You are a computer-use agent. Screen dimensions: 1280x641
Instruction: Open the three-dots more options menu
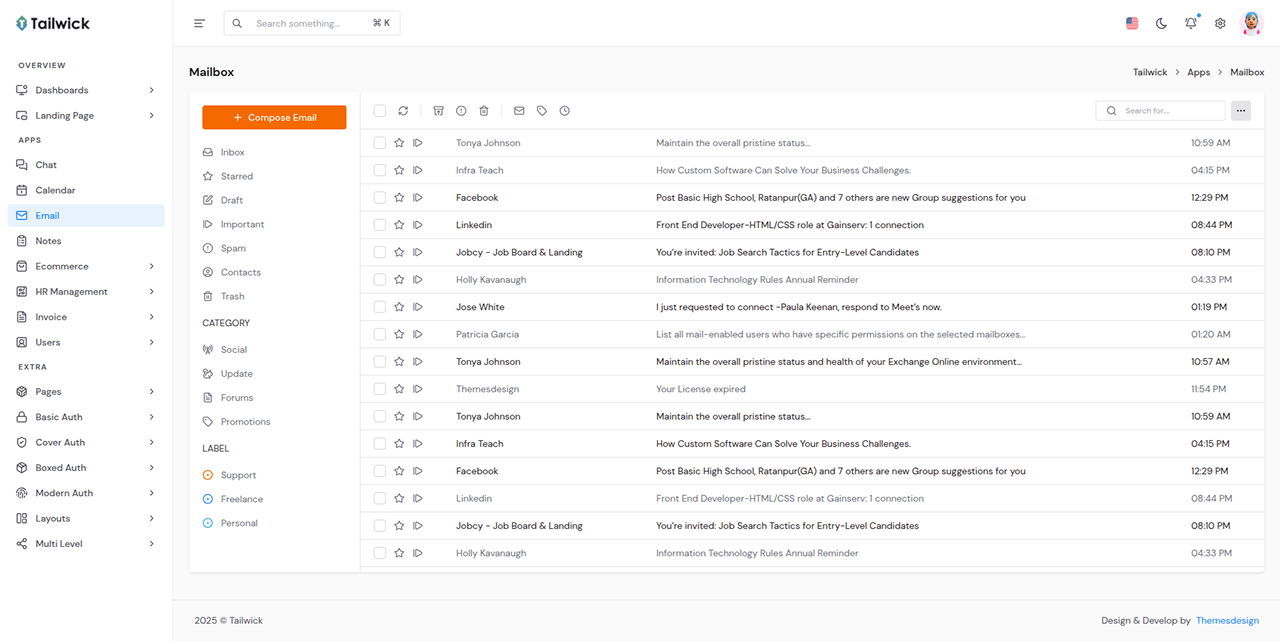pyautogui.click(x=1241, y=111)
